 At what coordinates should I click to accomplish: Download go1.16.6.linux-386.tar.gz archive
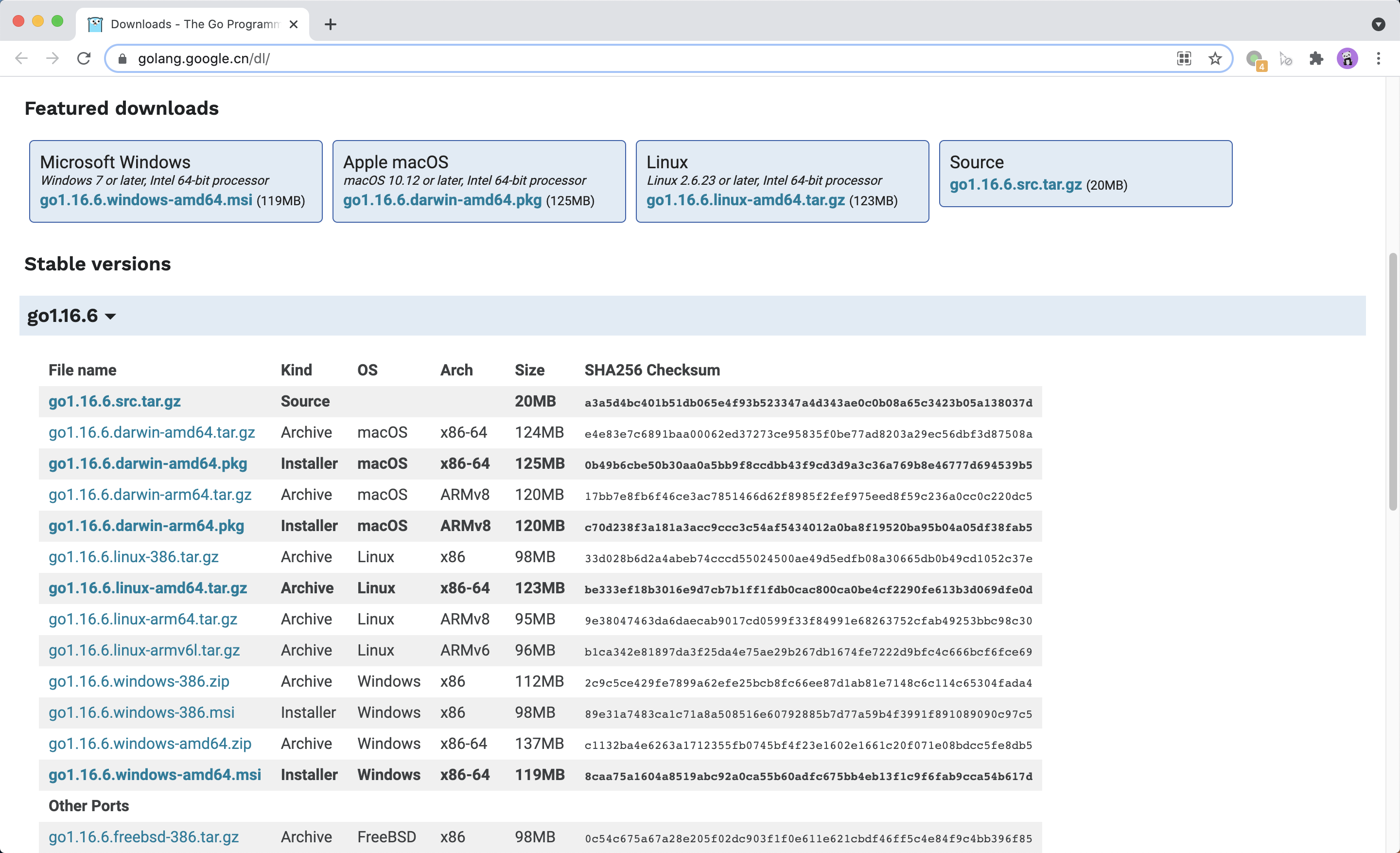(134, 557)
